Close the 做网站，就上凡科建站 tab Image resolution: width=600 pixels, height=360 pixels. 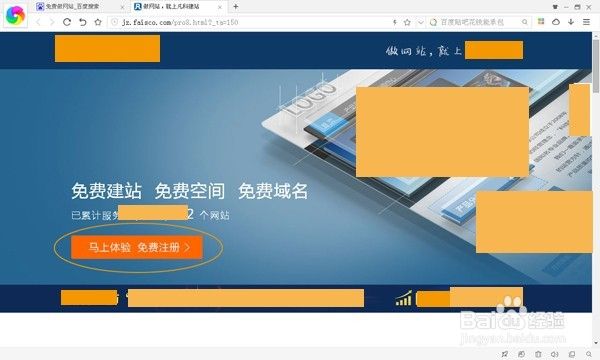pyautogui.click(x=220, y=7)
